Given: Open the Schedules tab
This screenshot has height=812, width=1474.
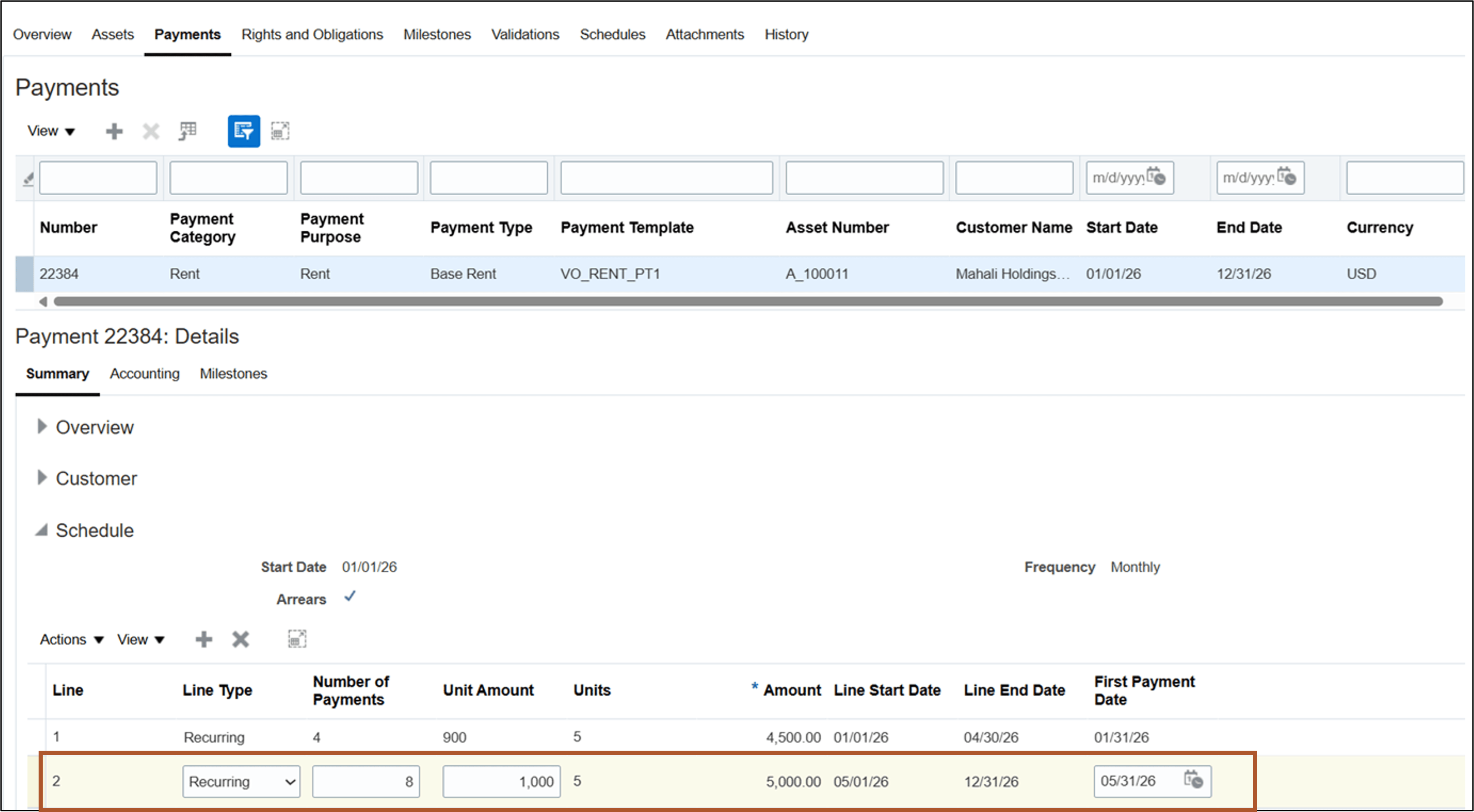Looking at the screenshot, I should [612, 35].
